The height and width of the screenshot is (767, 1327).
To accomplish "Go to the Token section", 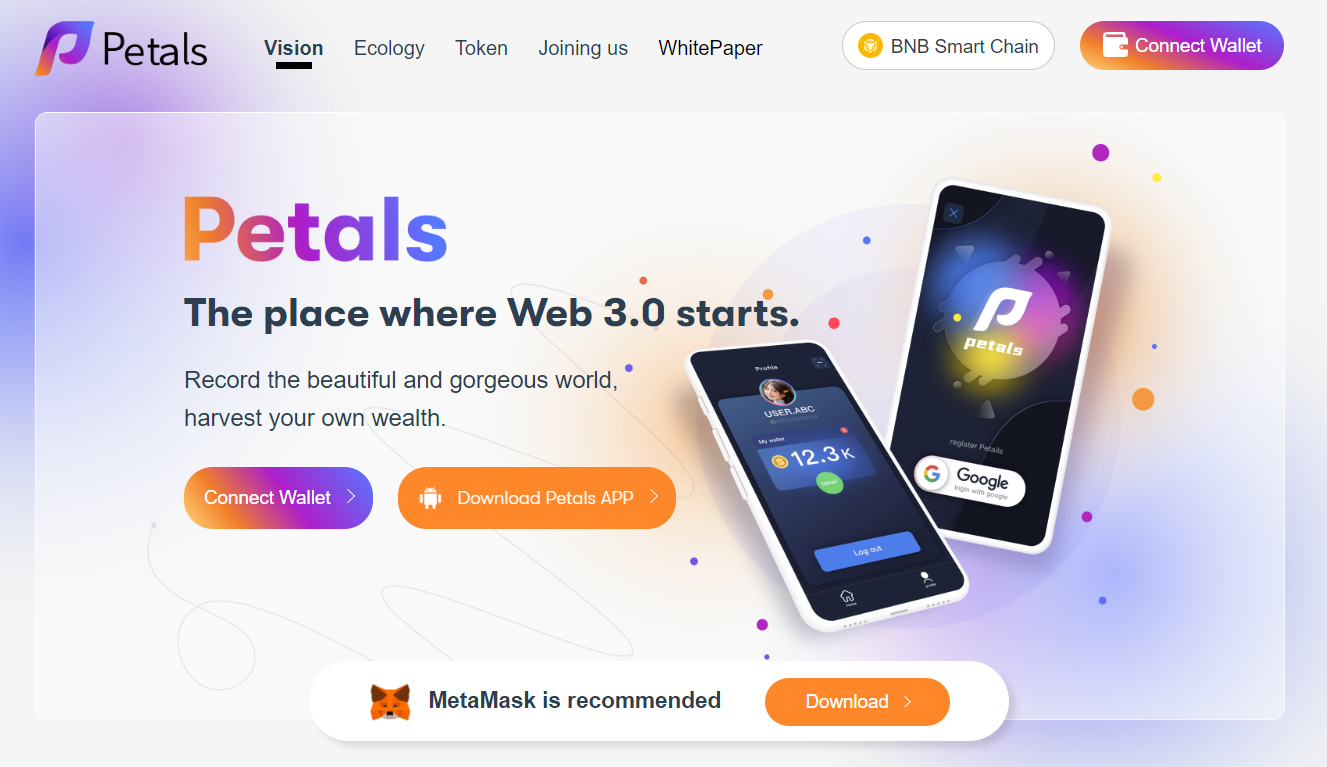I will click(481, 48).
